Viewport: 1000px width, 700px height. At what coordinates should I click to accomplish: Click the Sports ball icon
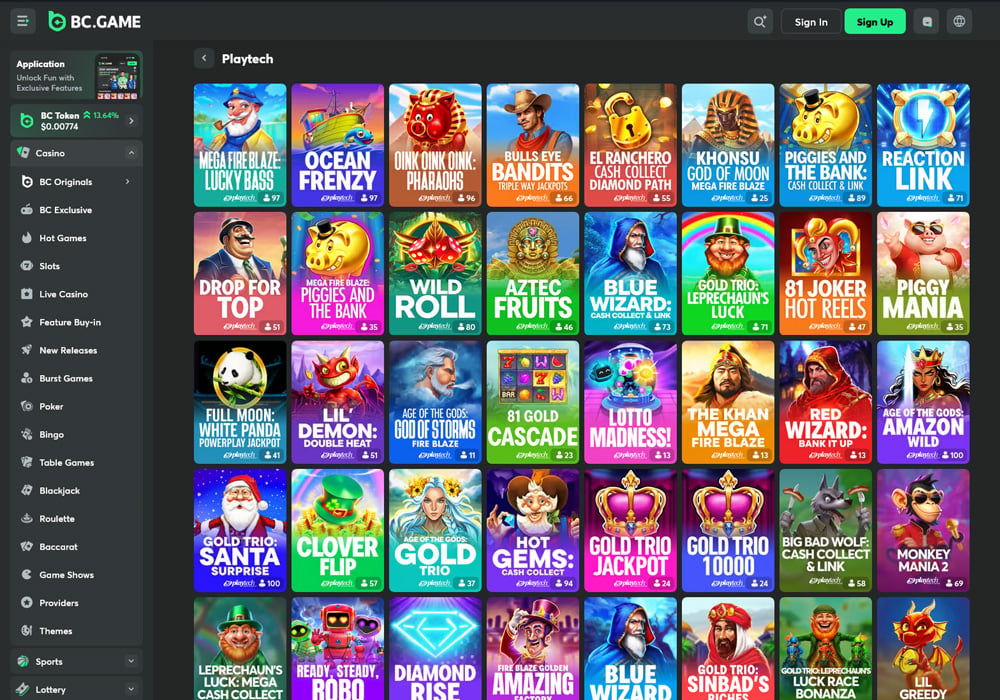coord(23,661)
